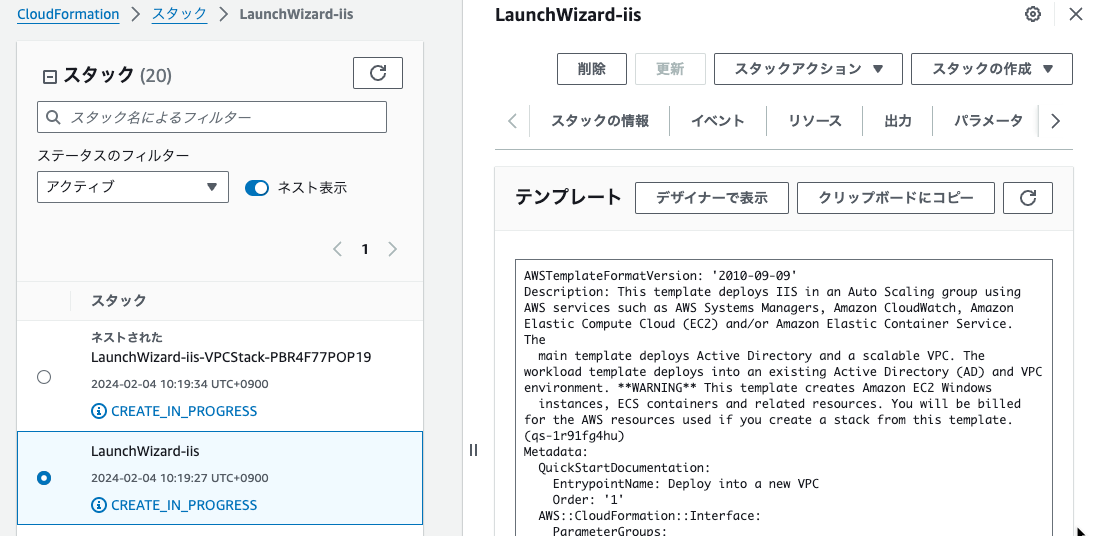1104x536 pixels.
Task: Select LaunchWizard-iis-VPCStack radio button
Action: coord(44,378)
